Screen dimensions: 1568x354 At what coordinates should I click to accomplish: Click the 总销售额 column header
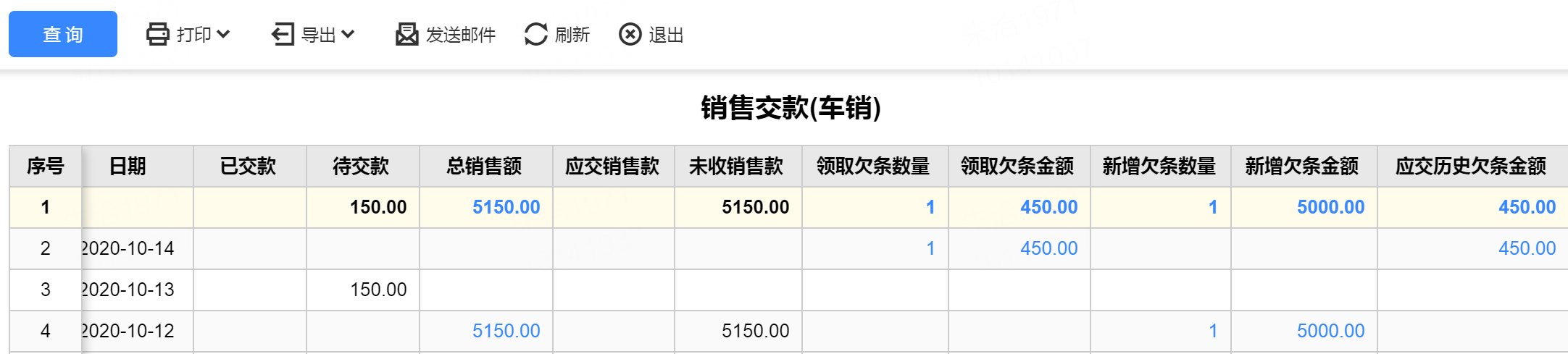tap(485, 166)
